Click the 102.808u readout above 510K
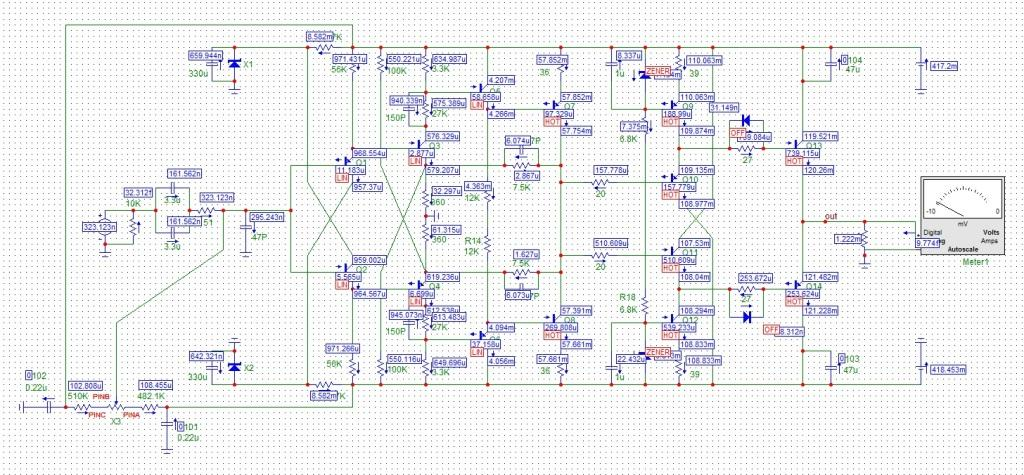The width and height of the screenshot is (1024, 475). pyautogui.click(x=86, y=385)
